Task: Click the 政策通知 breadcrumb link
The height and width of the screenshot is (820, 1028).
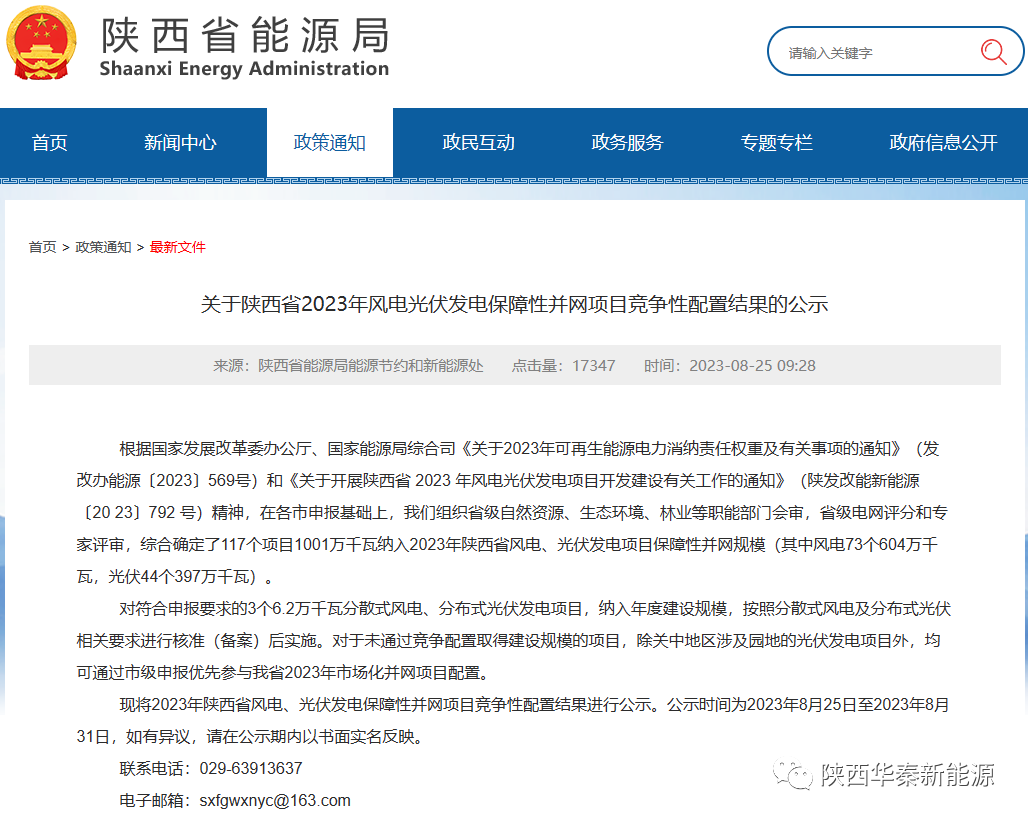Action: pos(103,247)
